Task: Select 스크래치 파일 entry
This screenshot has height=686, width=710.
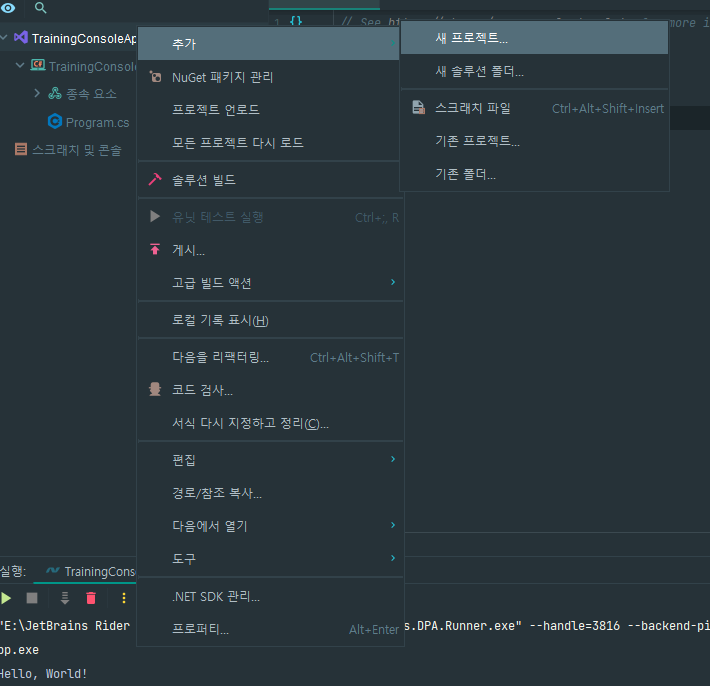Action: (x=534, y=108)
